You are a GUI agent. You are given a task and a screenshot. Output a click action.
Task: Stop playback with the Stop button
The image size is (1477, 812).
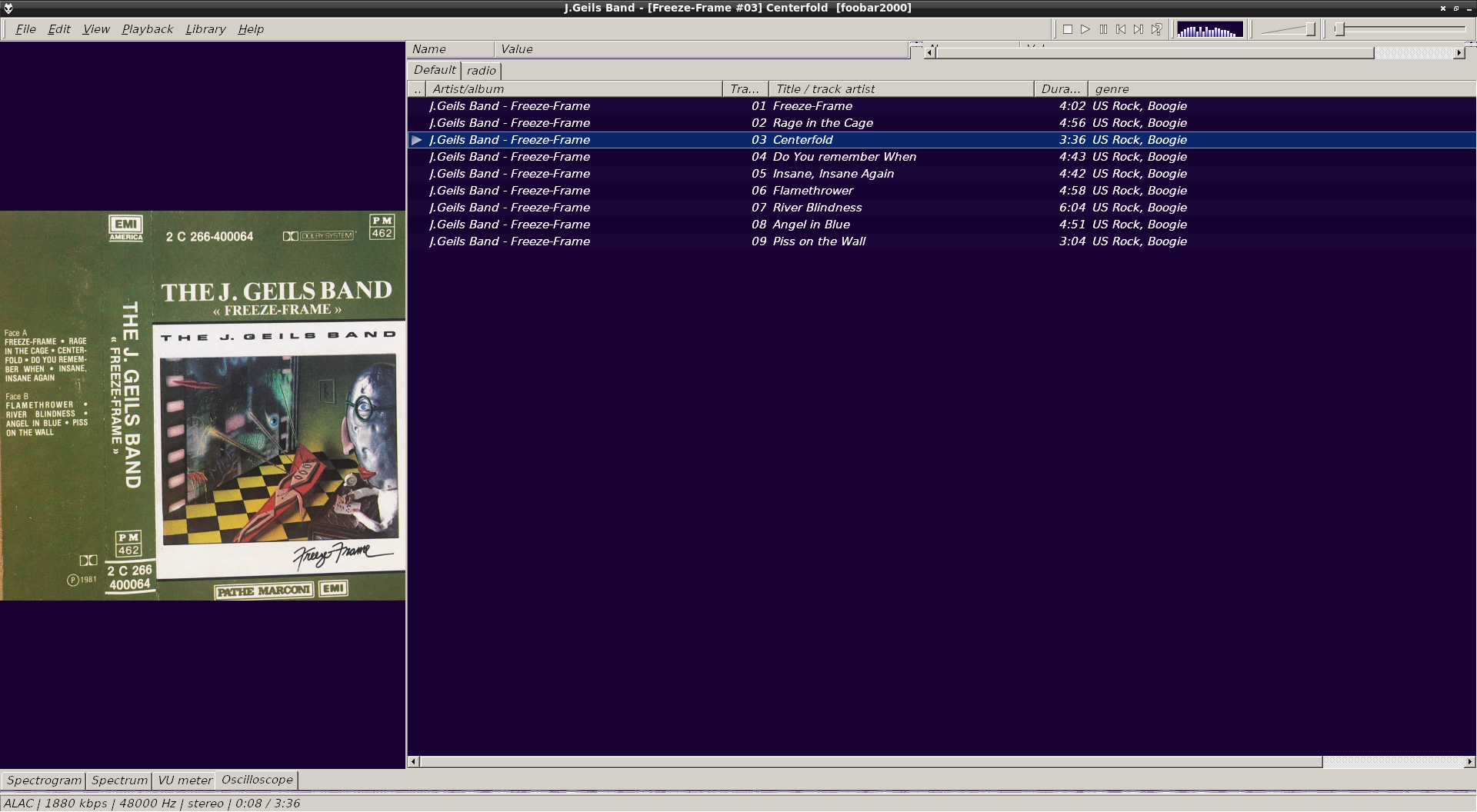(x=1068, y=29)
